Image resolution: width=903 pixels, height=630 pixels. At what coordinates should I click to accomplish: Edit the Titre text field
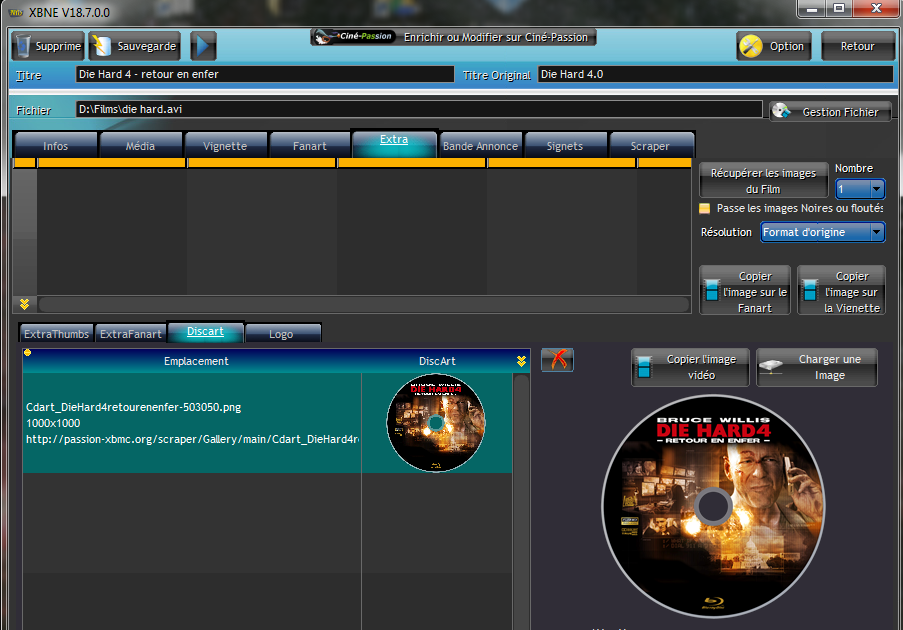pos(265,74)
